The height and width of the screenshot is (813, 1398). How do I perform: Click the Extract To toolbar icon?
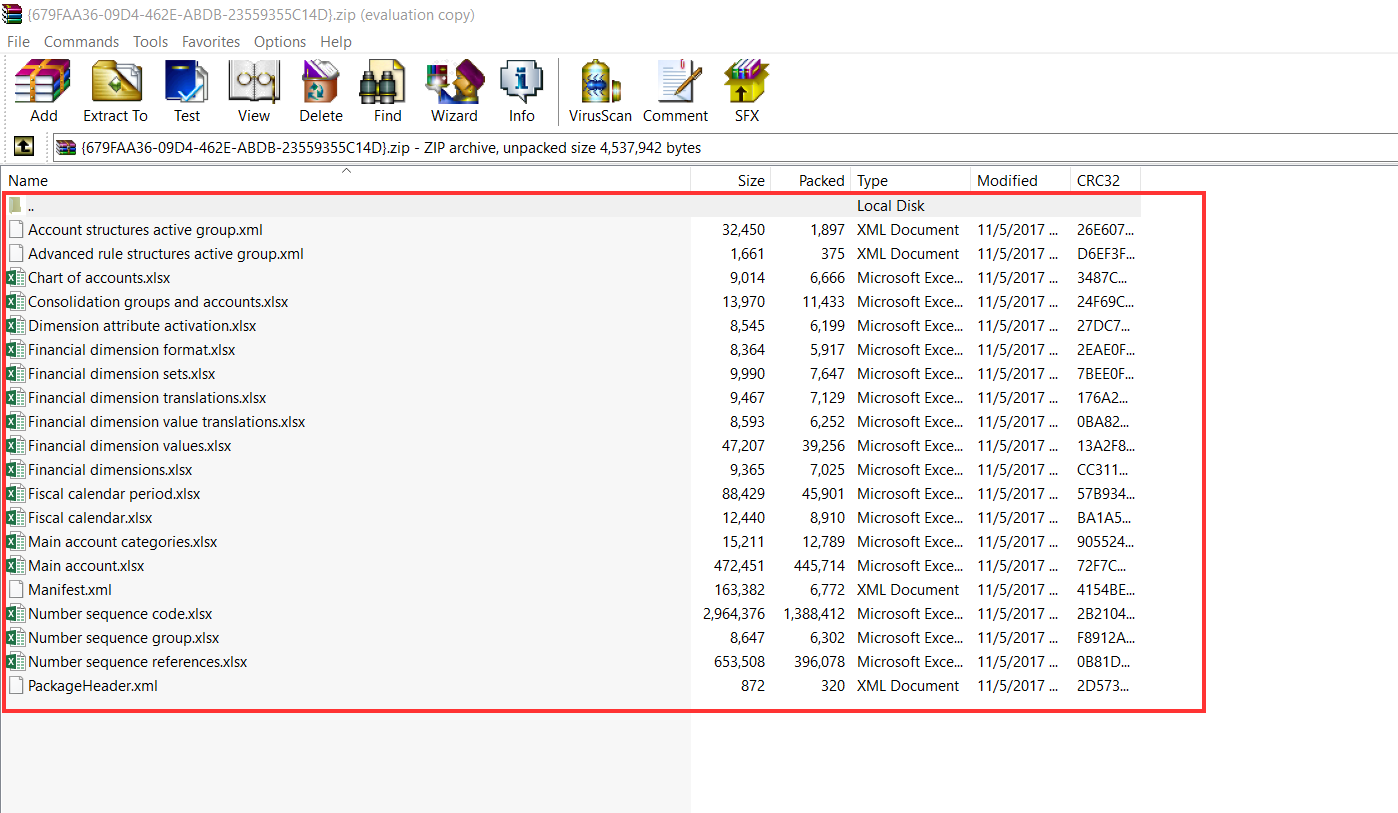pyautogui.click(x=115, y=90)
